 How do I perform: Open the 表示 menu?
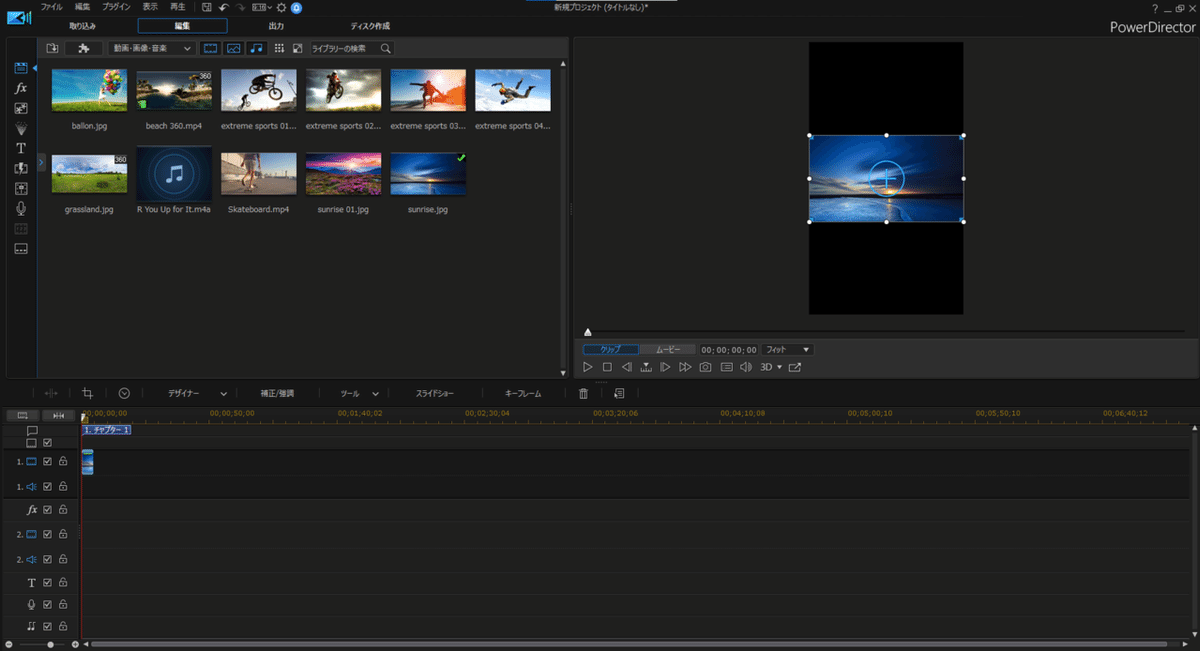pyautogui.click(x=150, y=7)
